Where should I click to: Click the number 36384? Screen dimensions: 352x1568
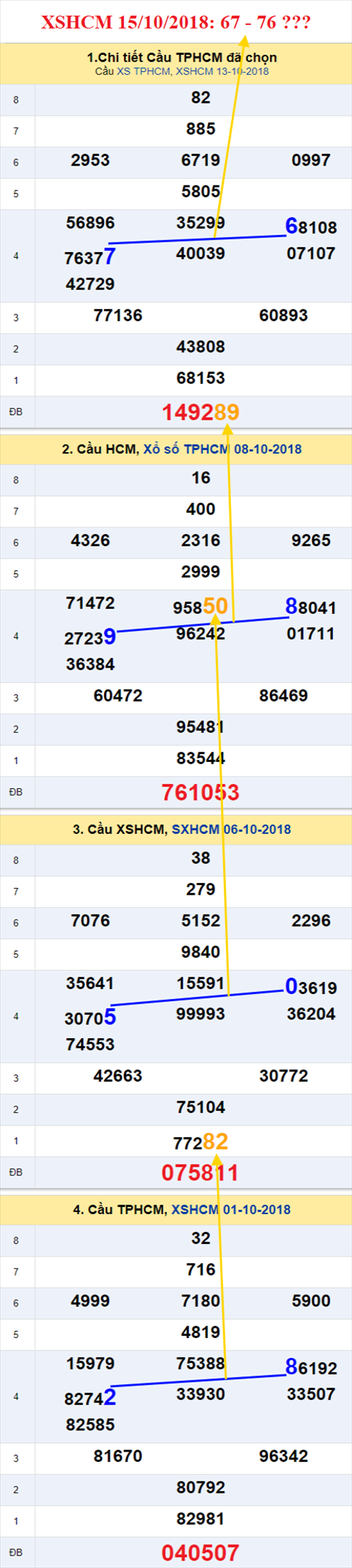pos(90,665)
